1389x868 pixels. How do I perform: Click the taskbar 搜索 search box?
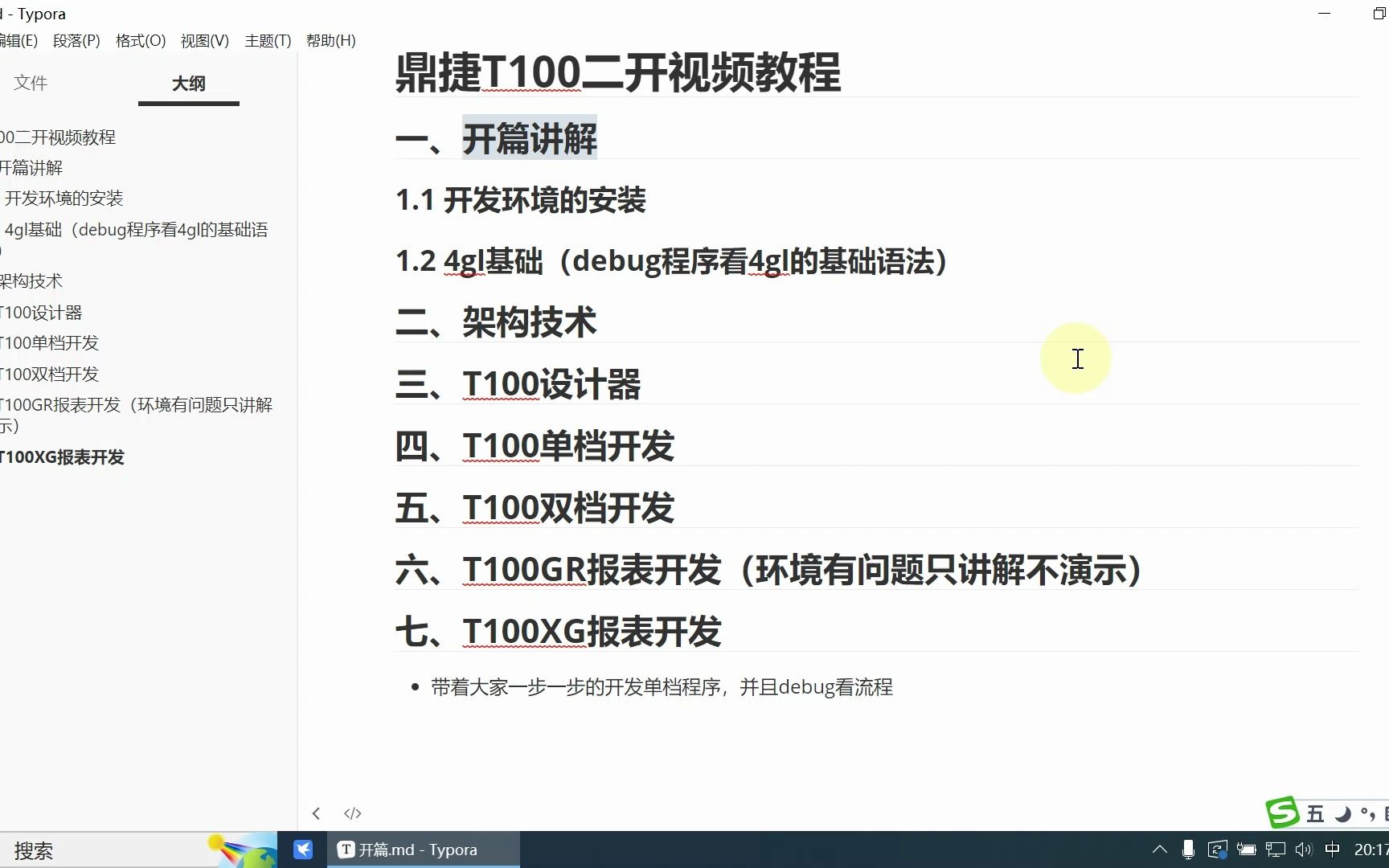138,850
